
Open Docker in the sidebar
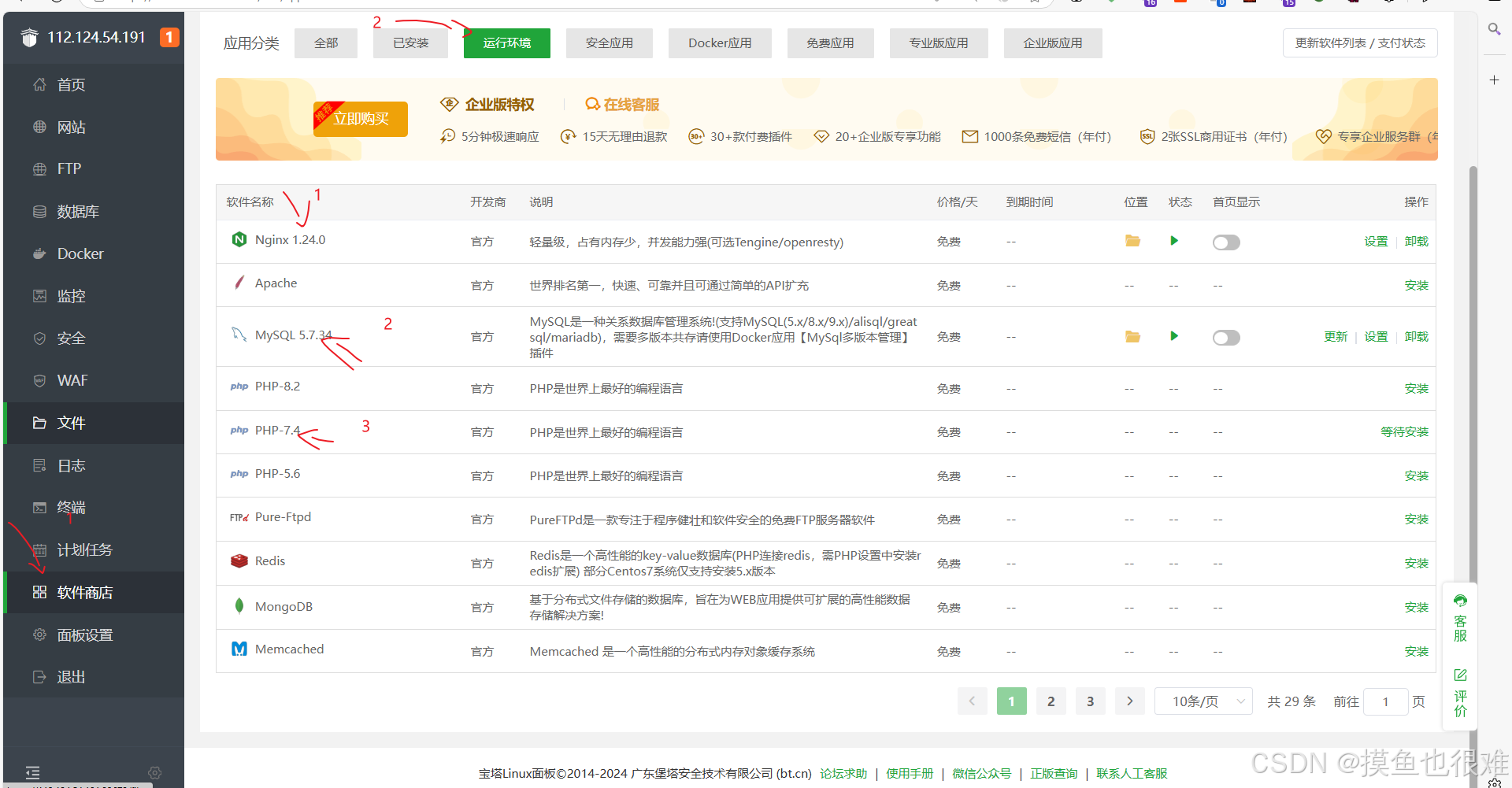click(x=94, y=253)
